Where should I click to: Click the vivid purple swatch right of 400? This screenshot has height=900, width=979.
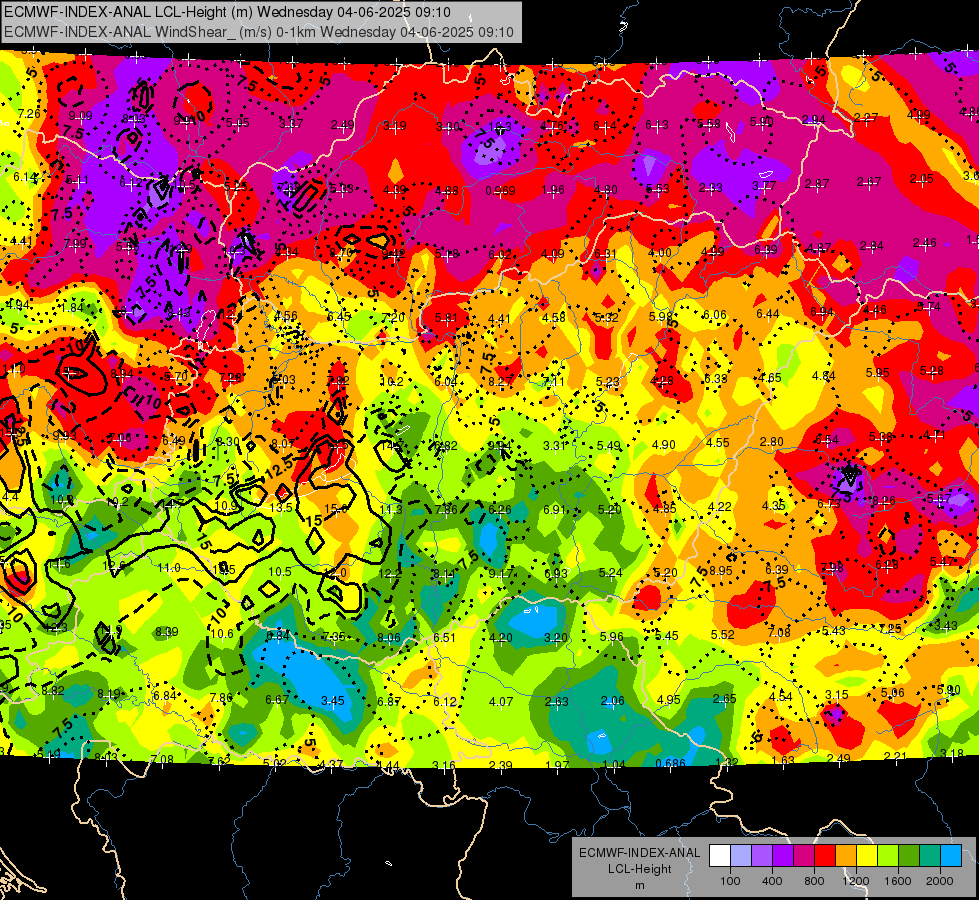783,856
